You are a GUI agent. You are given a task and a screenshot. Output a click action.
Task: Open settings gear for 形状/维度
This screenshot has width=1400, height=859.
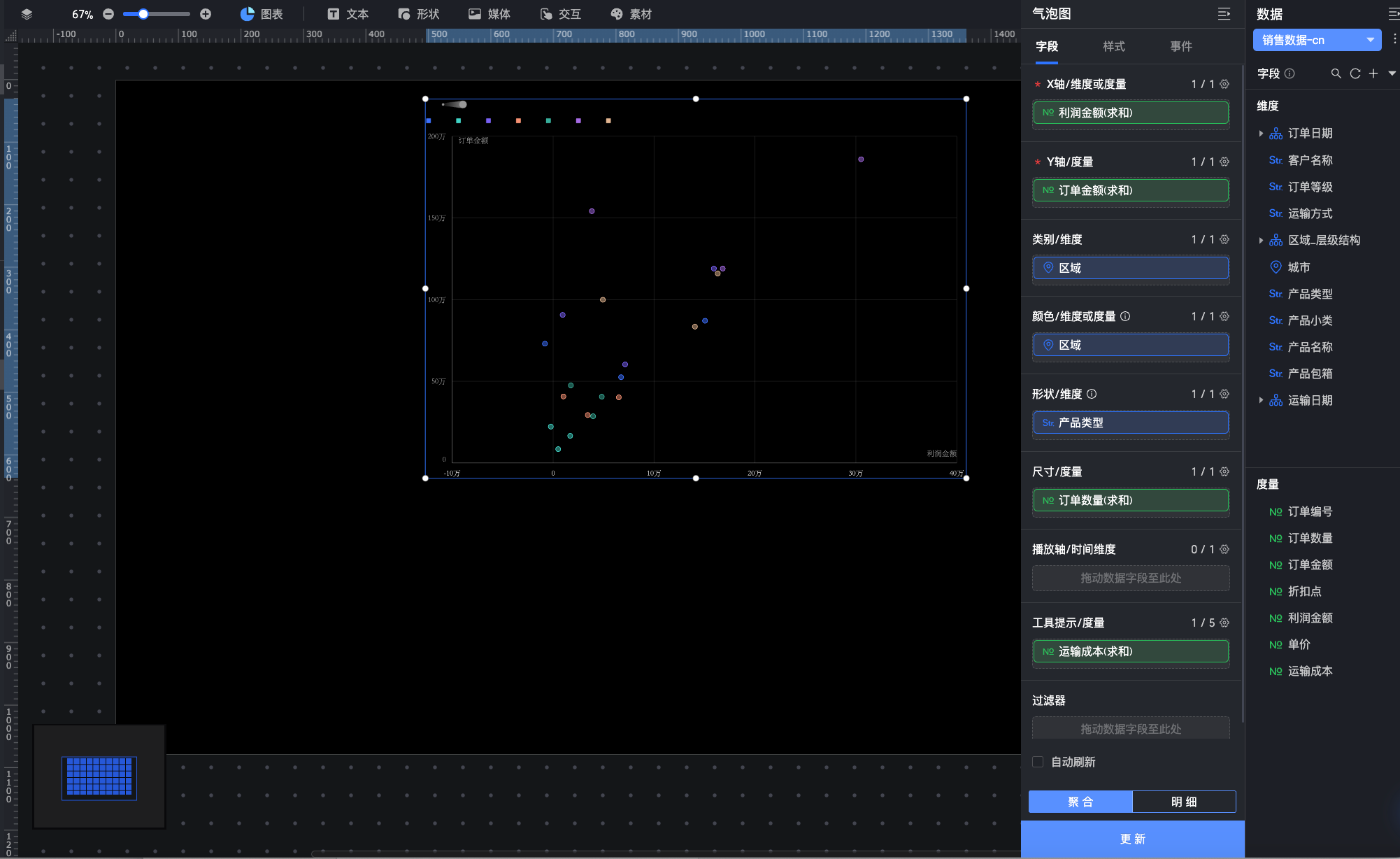click(1224, 394)
